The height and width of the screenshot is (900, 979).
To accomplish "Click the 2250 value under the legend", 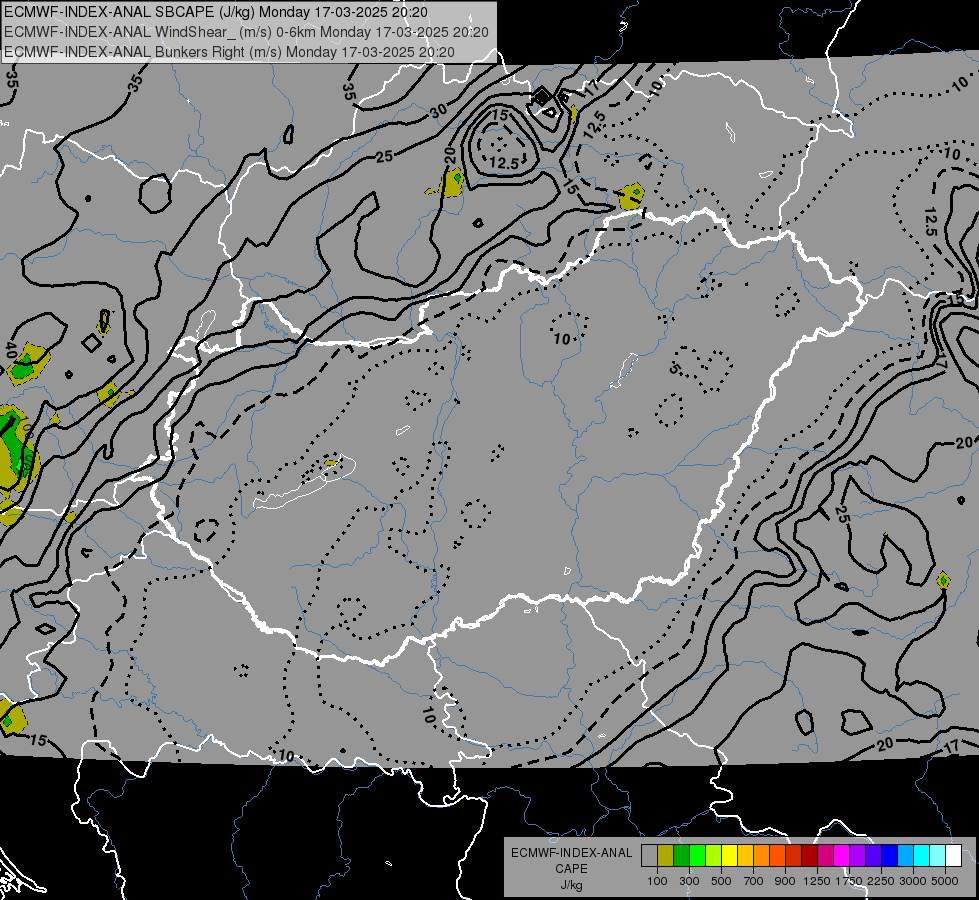I will pyautogui.click(x=880, y=881).
